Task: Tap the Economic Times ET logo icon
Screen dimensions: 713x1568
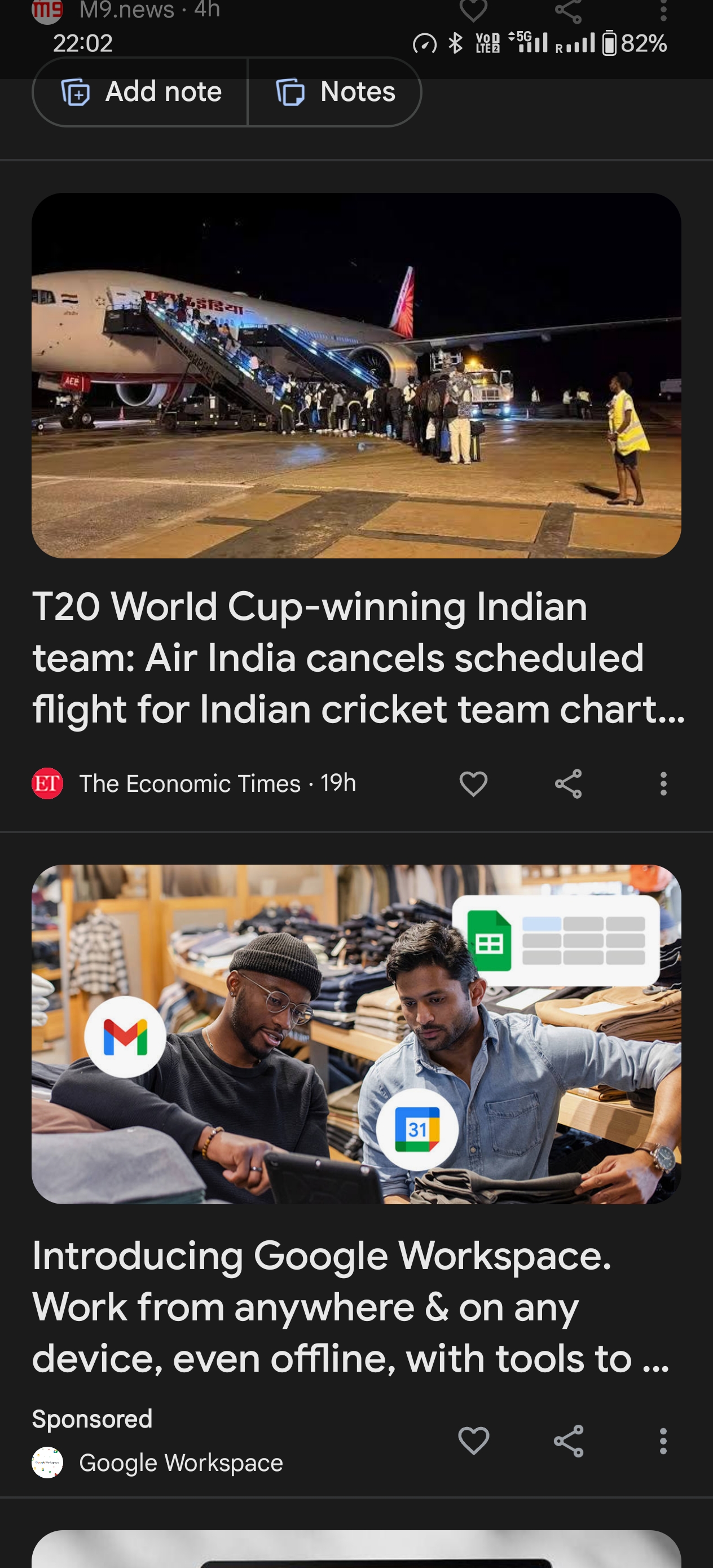Action: 47,783
